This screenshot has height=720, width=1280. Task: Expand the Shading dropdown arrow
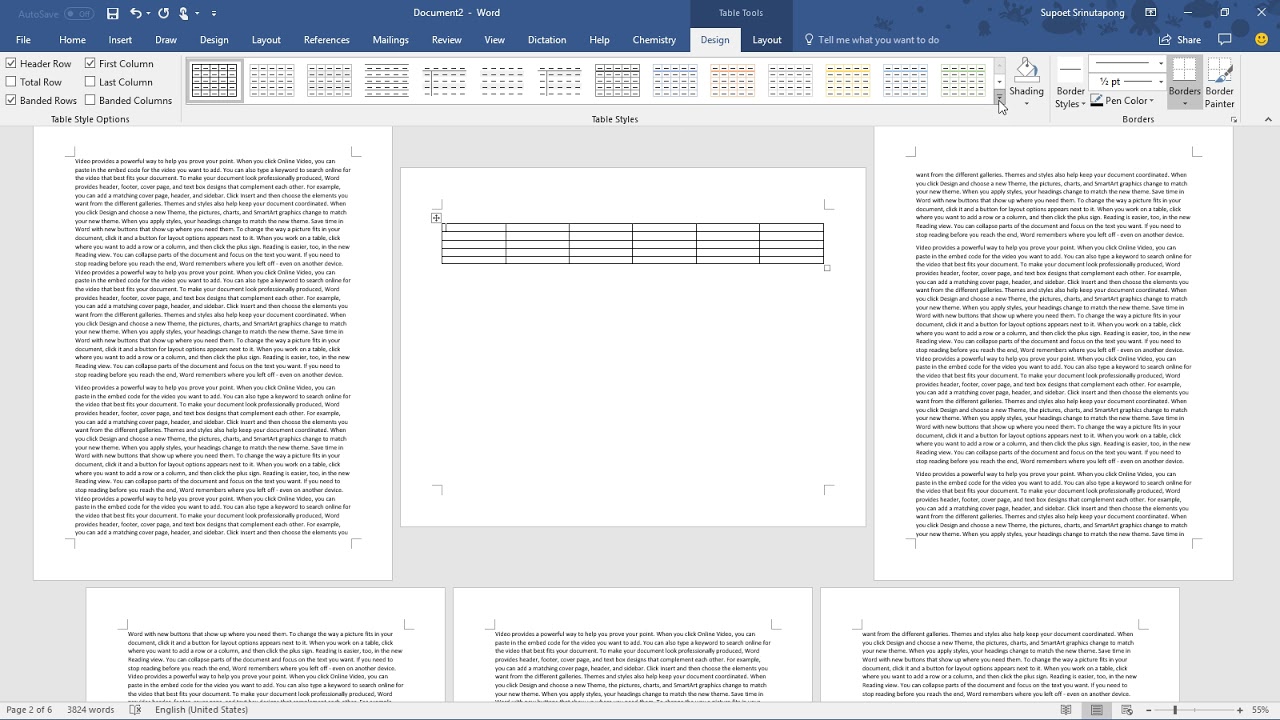[x=1026, y=103]
